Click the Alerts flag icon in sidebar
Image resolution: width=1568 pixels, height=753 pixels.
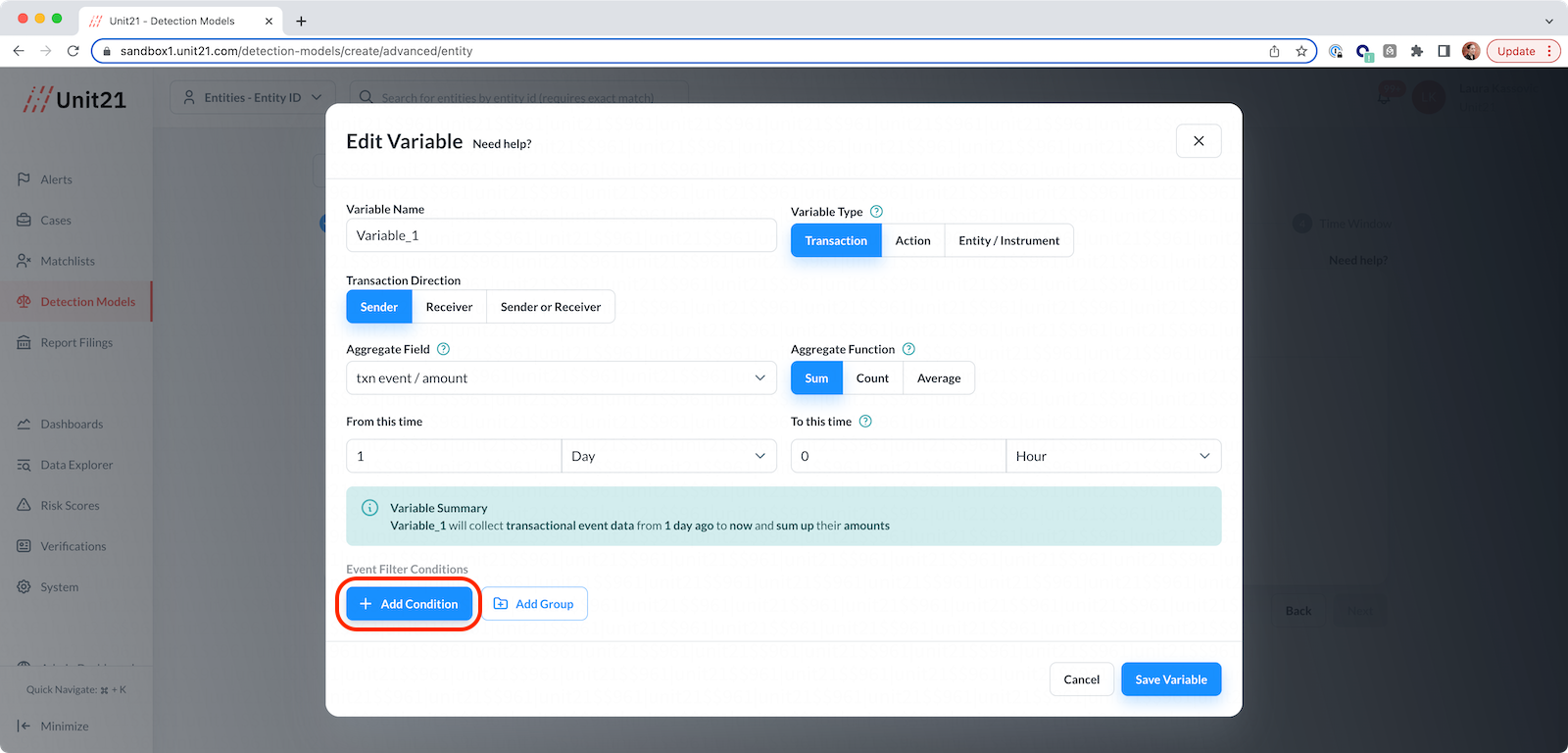coord(24,179)
